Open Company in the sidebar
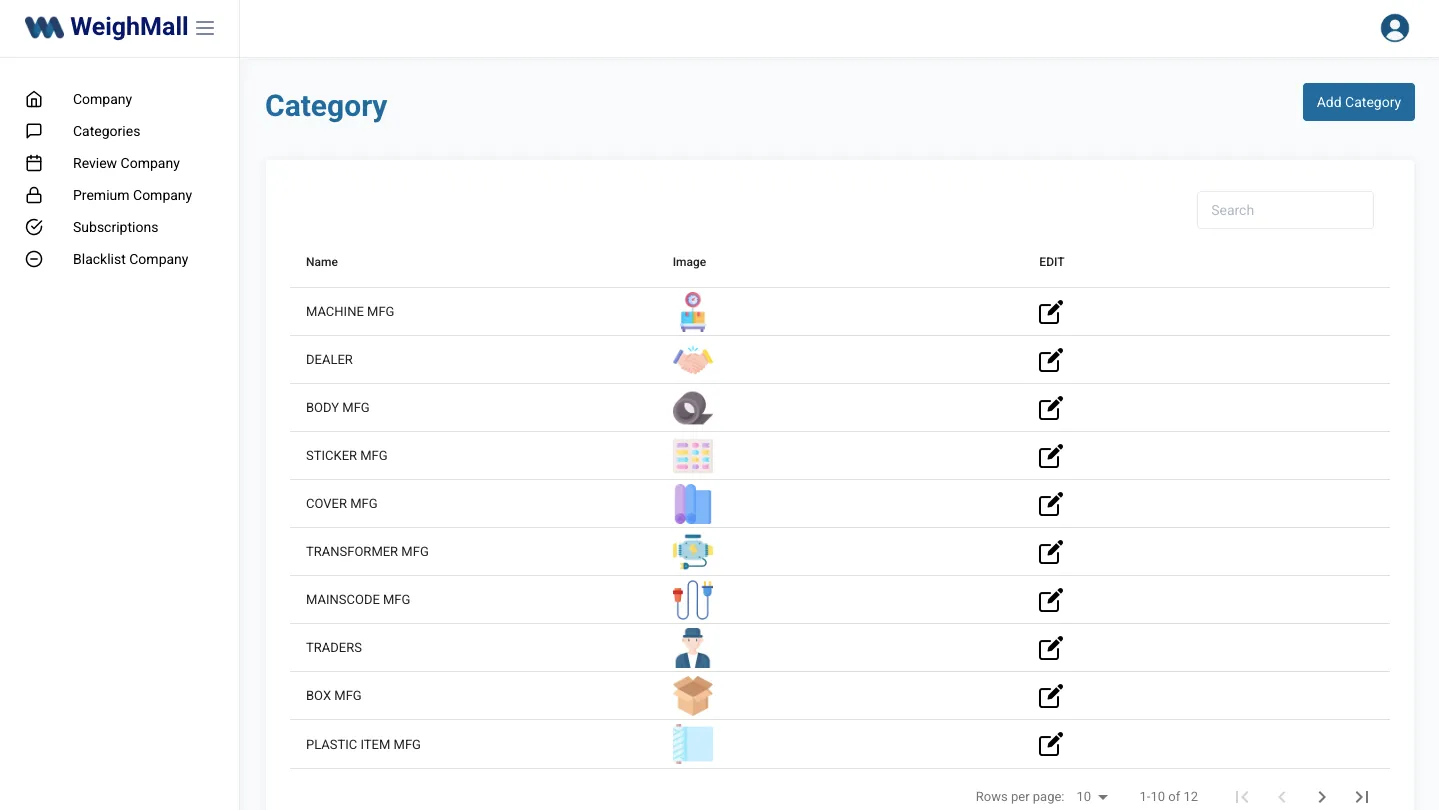1439x810 pixels. (x=102, y=99)
